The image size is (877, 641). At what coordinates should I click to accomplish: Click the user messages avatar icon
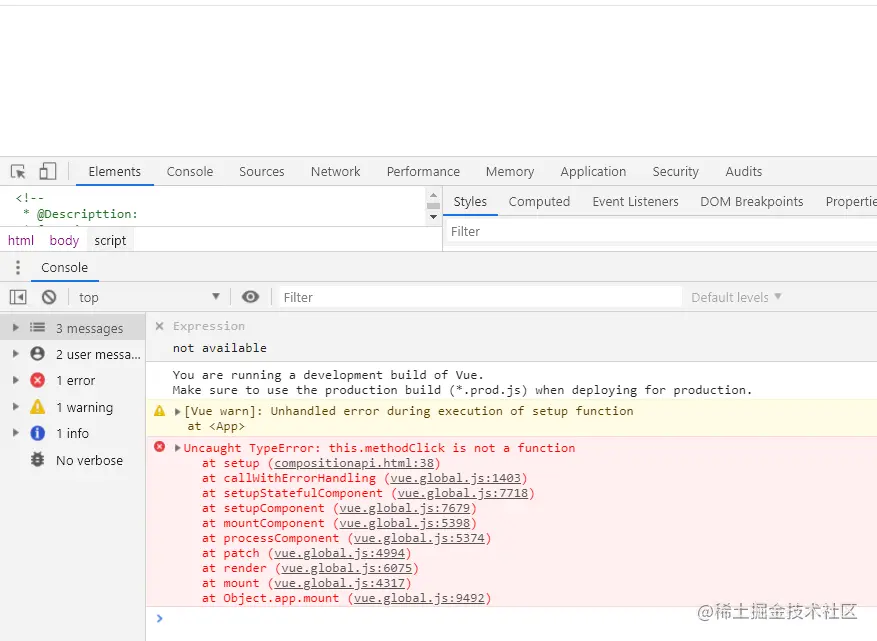coord(37,354)
